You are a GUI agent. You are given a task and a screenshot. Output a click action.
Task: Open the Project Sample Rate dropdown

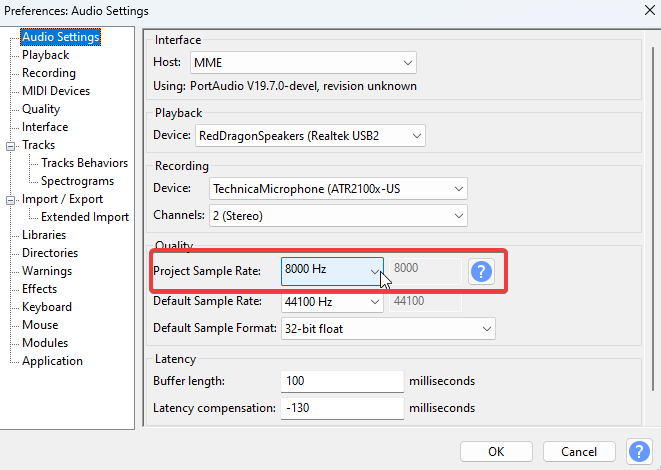[x=332, y=271]
